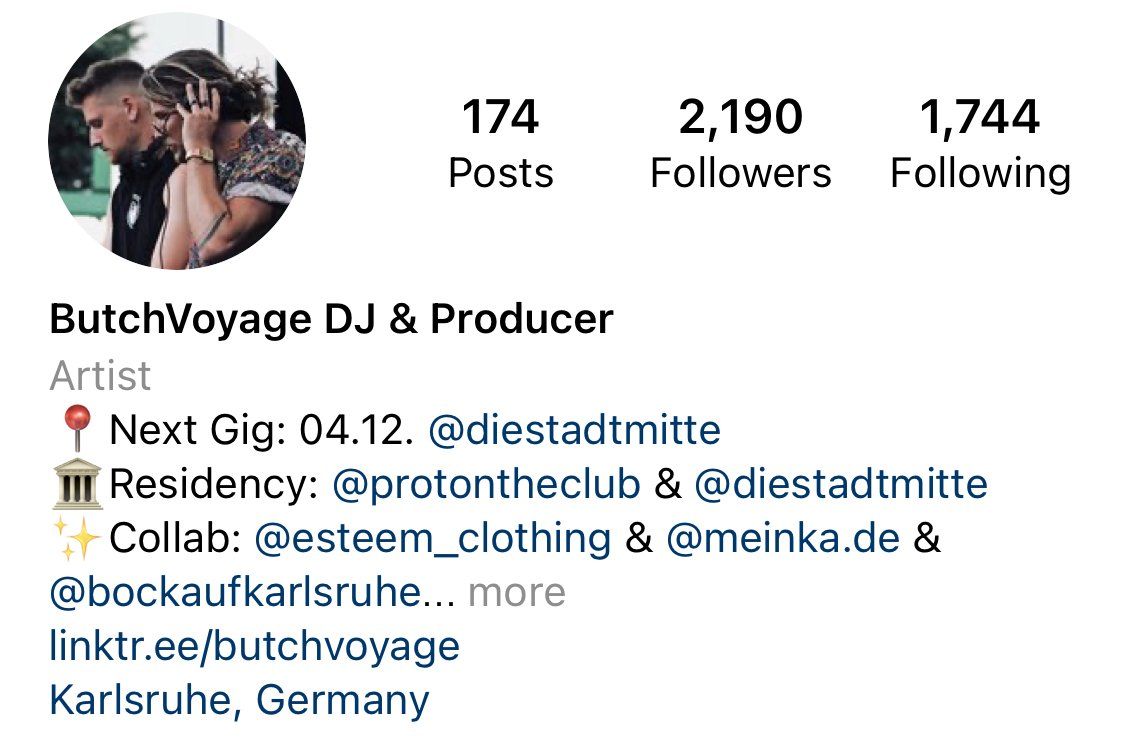Open the 1,744 Following list

[x=980, y=144]
